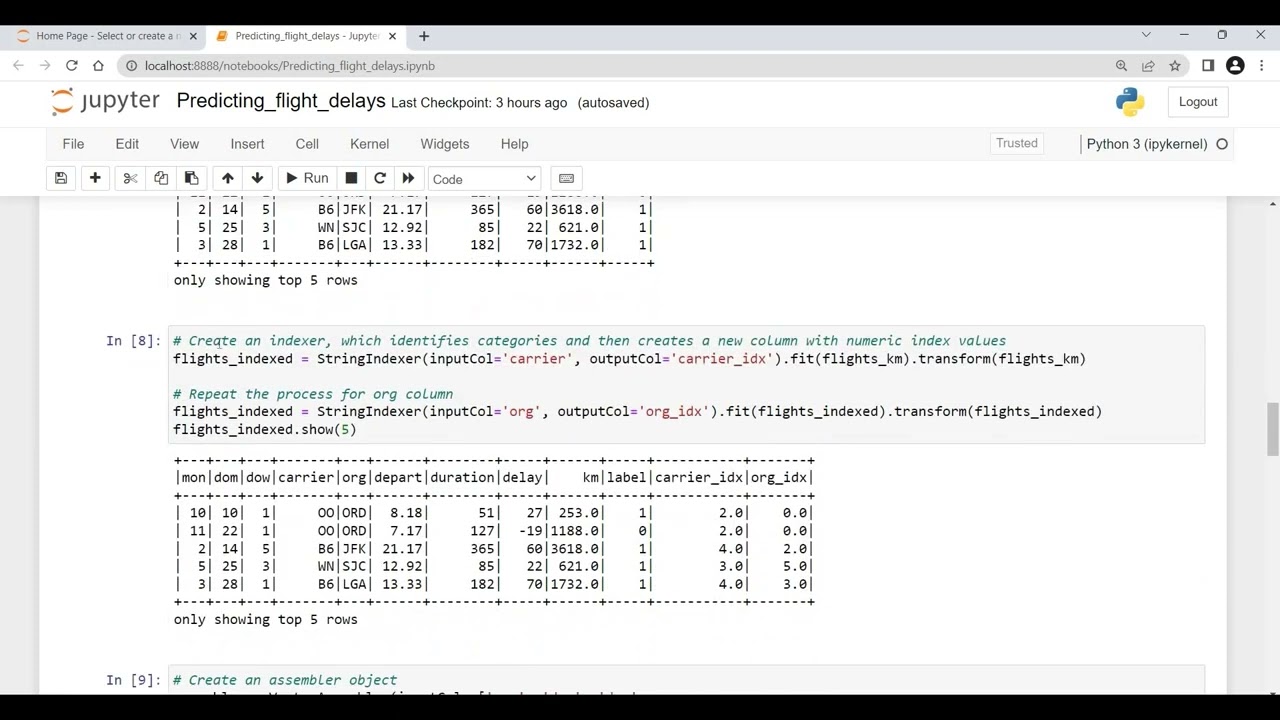The width and height of the screenshot is (1280, 720).
Task: Go forward in browser history
Action: 45,66
